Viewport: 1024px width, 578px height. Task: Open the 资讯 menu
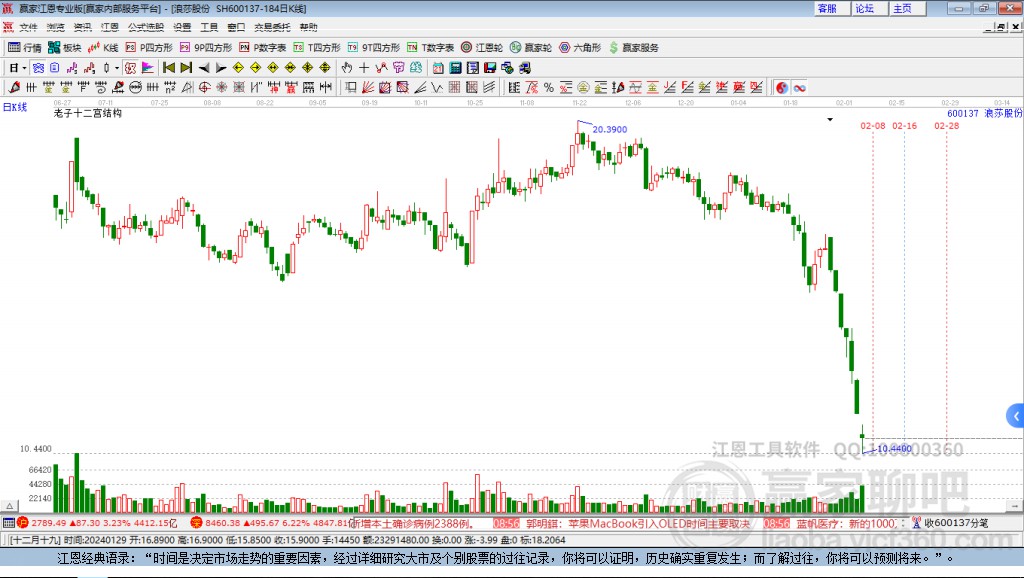[82, 27]
